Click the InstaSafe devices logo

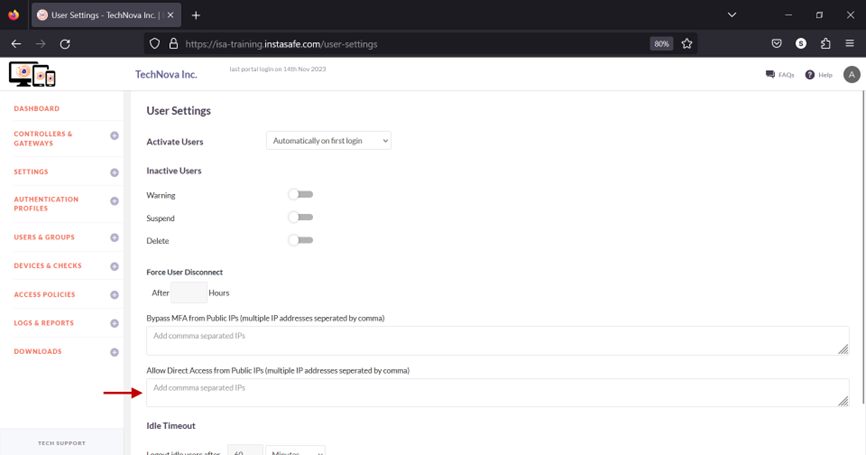[x=32, y=74]
